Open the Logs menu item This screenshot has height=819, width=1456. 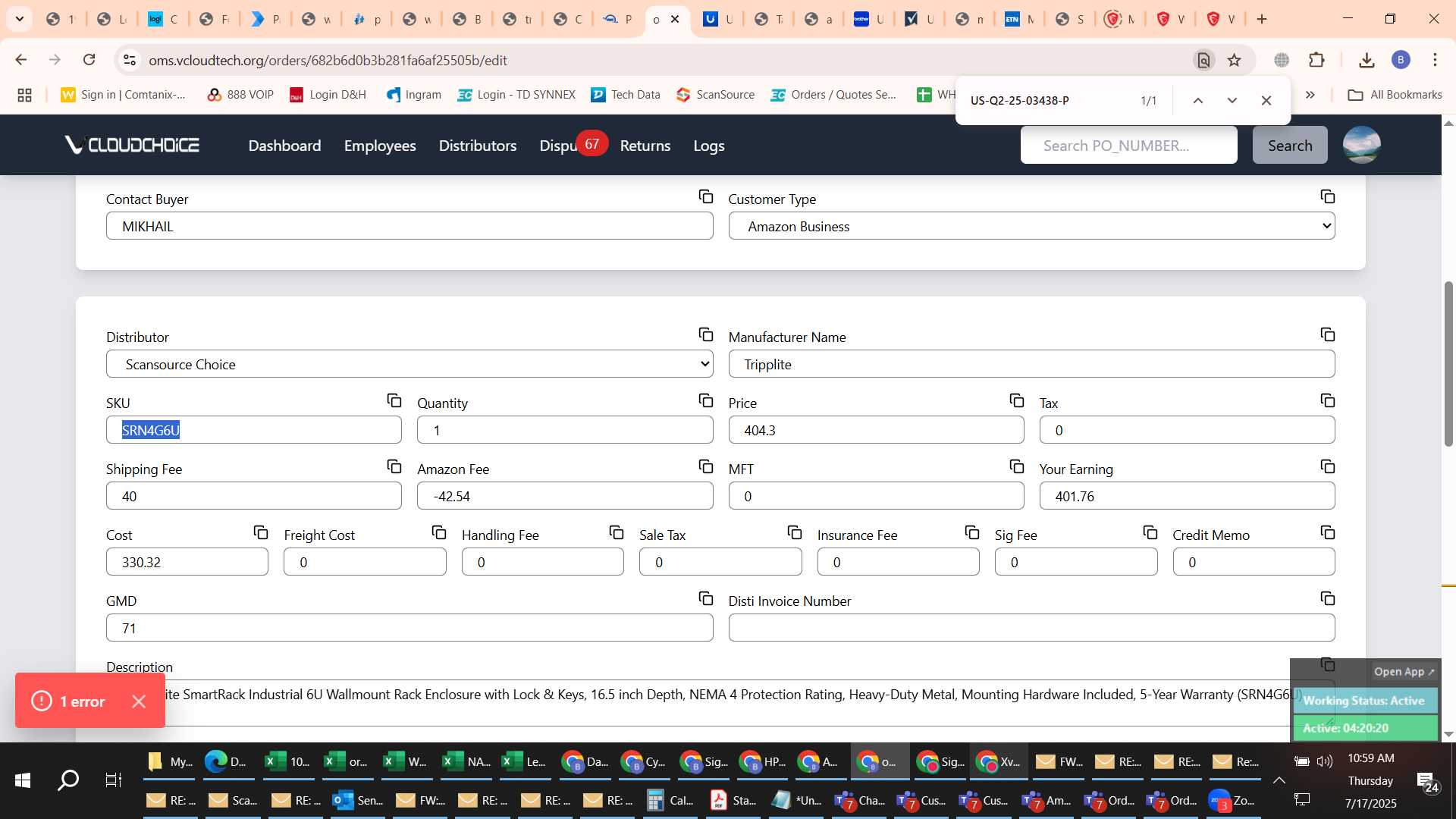point(709,146)
